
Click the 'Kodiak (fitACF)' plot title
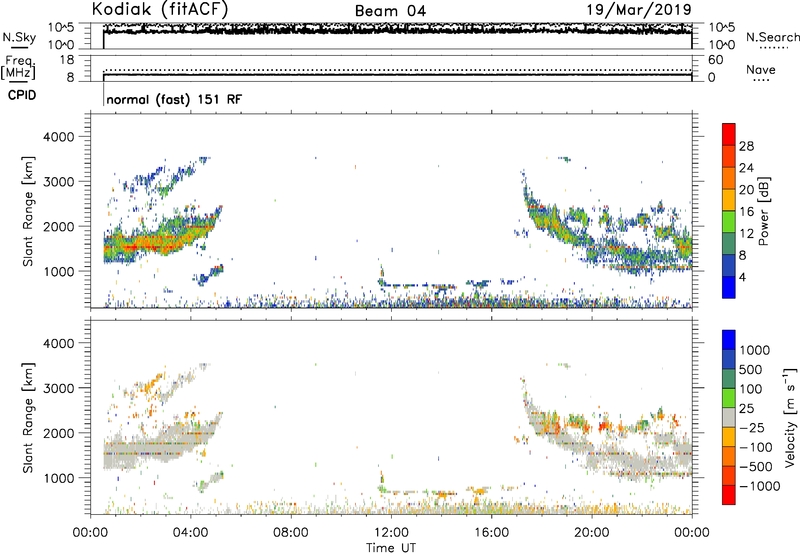tap(160, 10)
